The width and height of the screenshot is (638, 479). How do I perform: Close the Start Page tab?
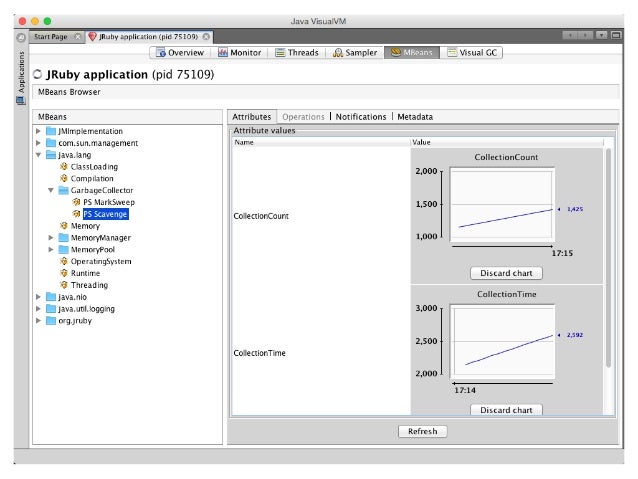click(78, 36)
